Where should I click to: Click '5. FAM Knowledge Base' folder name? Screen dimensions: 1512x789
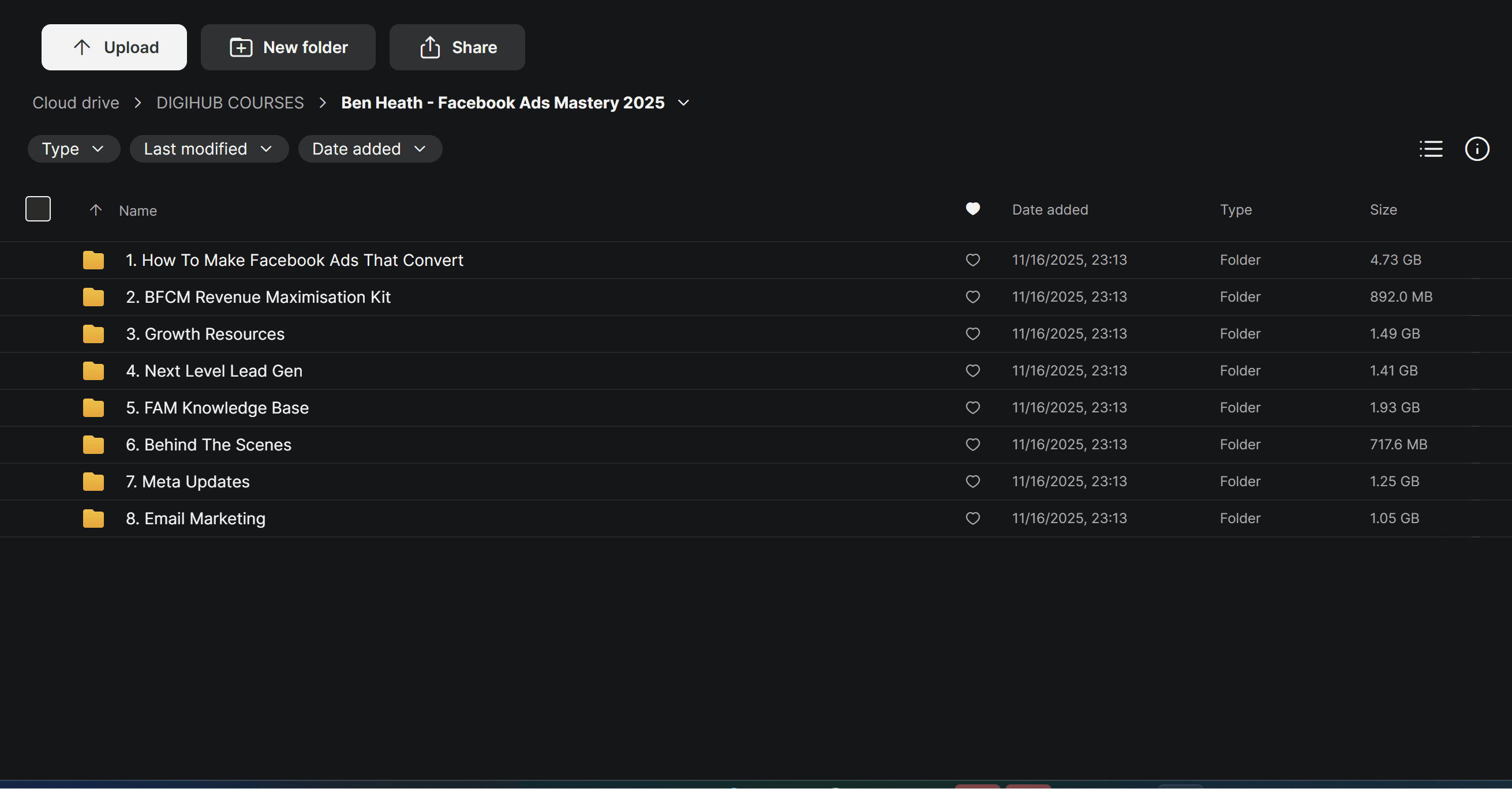(217, 408)
